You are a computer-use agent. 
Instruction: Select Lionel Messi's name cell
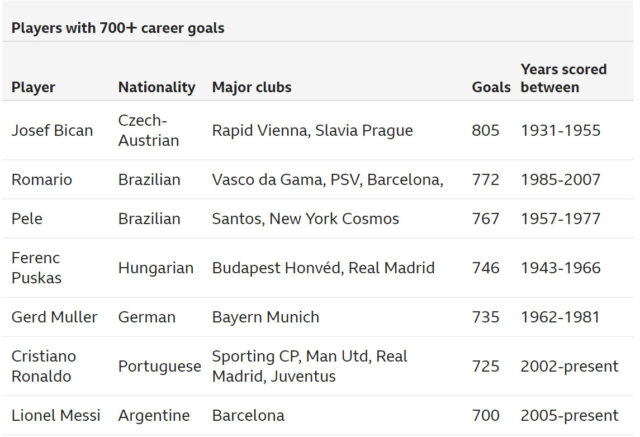coord(56,415)
